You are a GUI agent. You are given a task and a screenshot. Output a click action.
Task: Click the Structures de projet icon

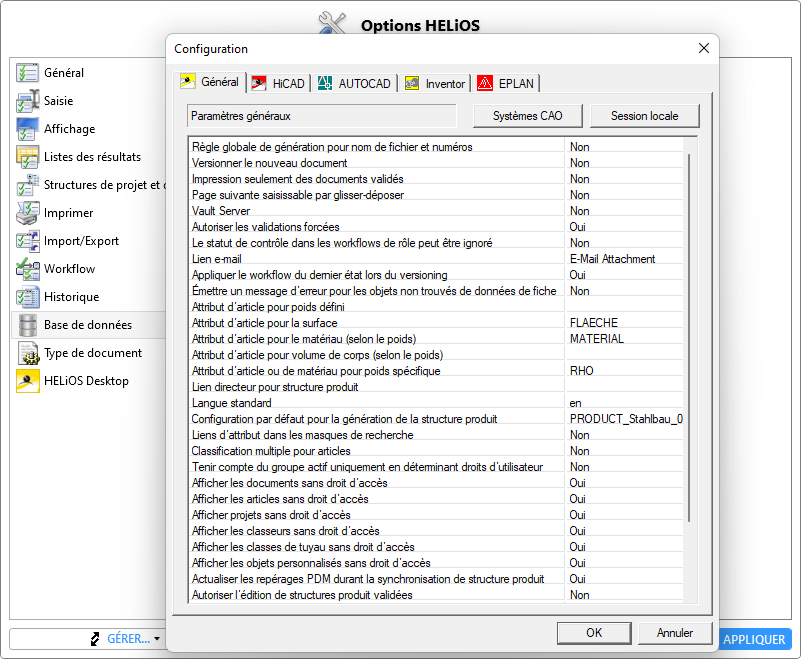pos(28,185)
